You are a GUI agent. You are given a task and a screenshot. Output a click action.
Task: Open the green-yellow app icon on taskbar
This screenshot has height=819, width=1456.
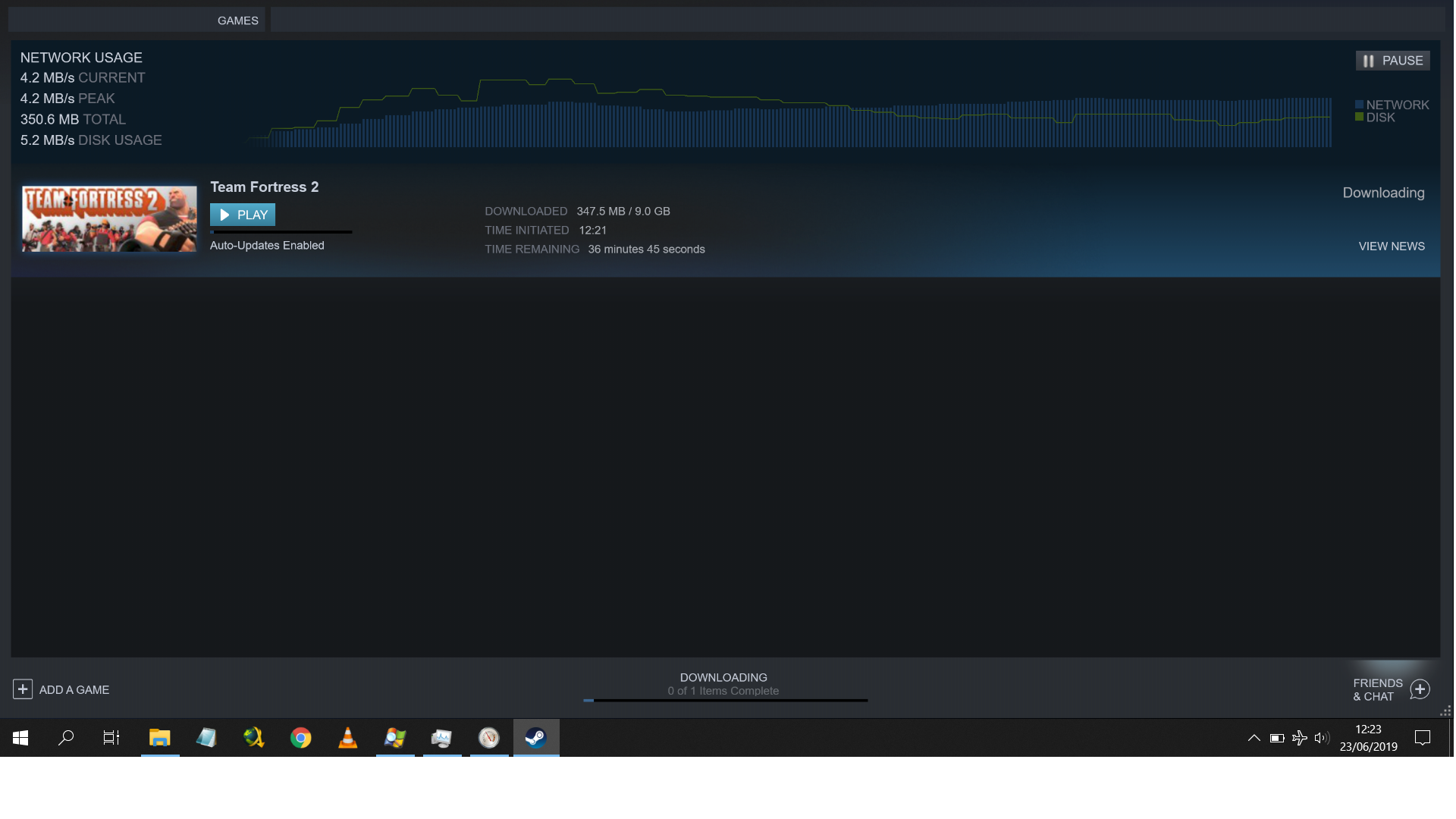click(x=254, y=737)
